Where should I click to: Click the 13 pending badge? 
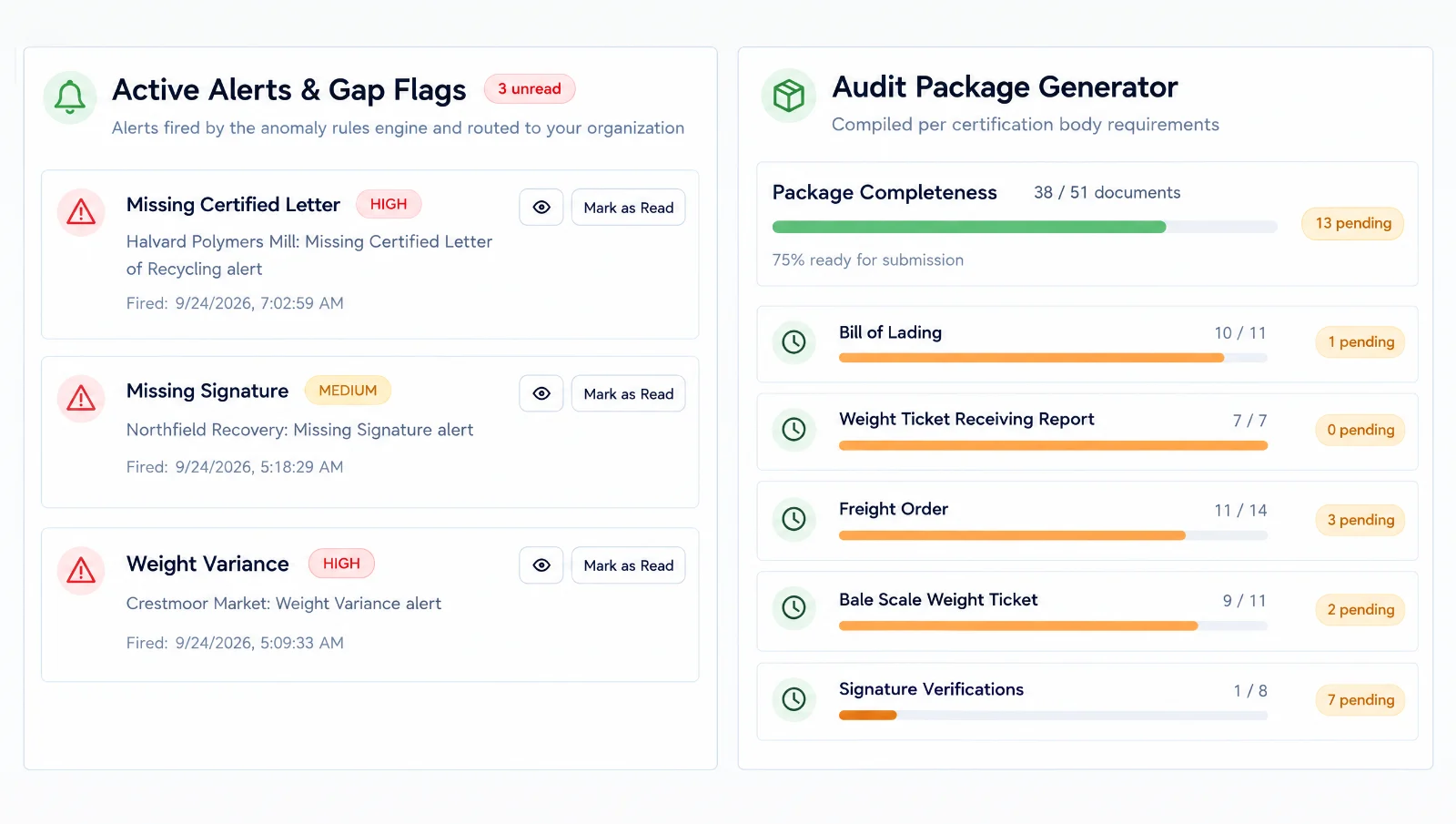(x=1353, y=223)
